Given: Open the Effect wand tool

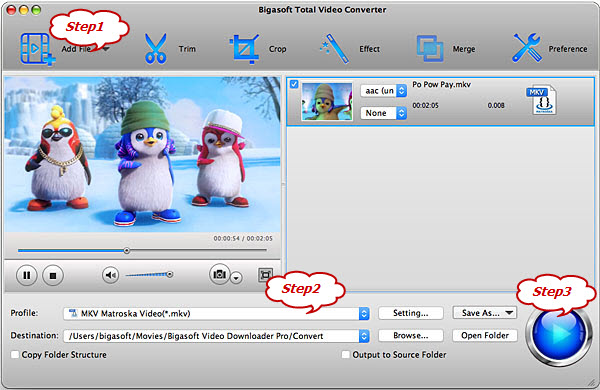Looking at the screenshot, I should point(334,49).
